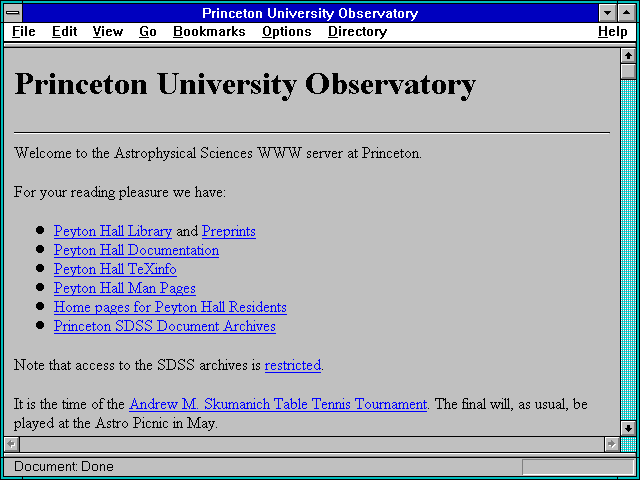Click the horizontal scrollbar right arrow
This screenshot has width=640, height=480.
pos(612,444)
